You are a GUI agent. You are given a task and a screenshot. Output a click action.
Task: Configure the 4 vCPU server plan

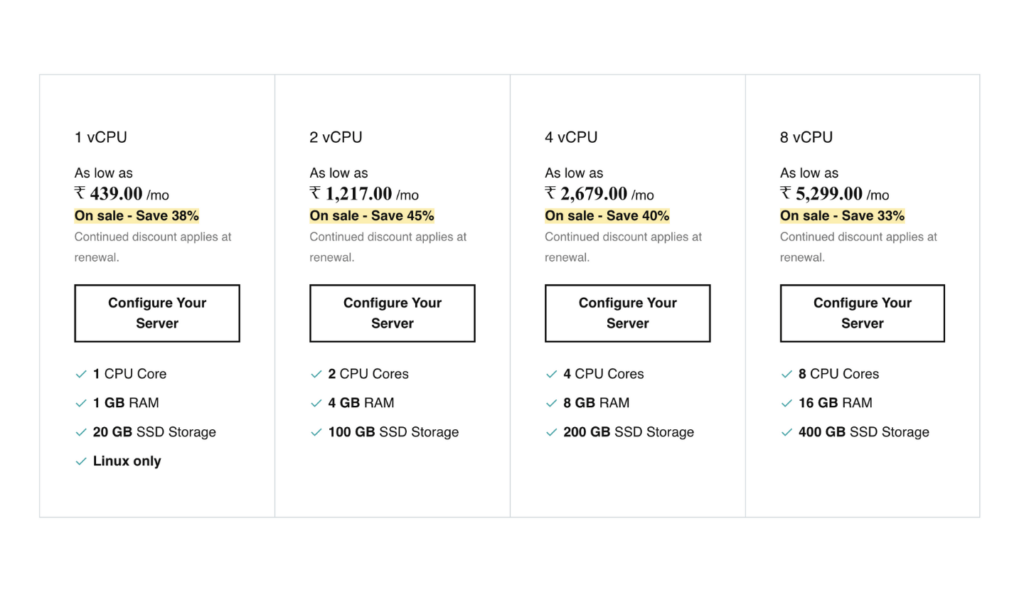point(626,313)
